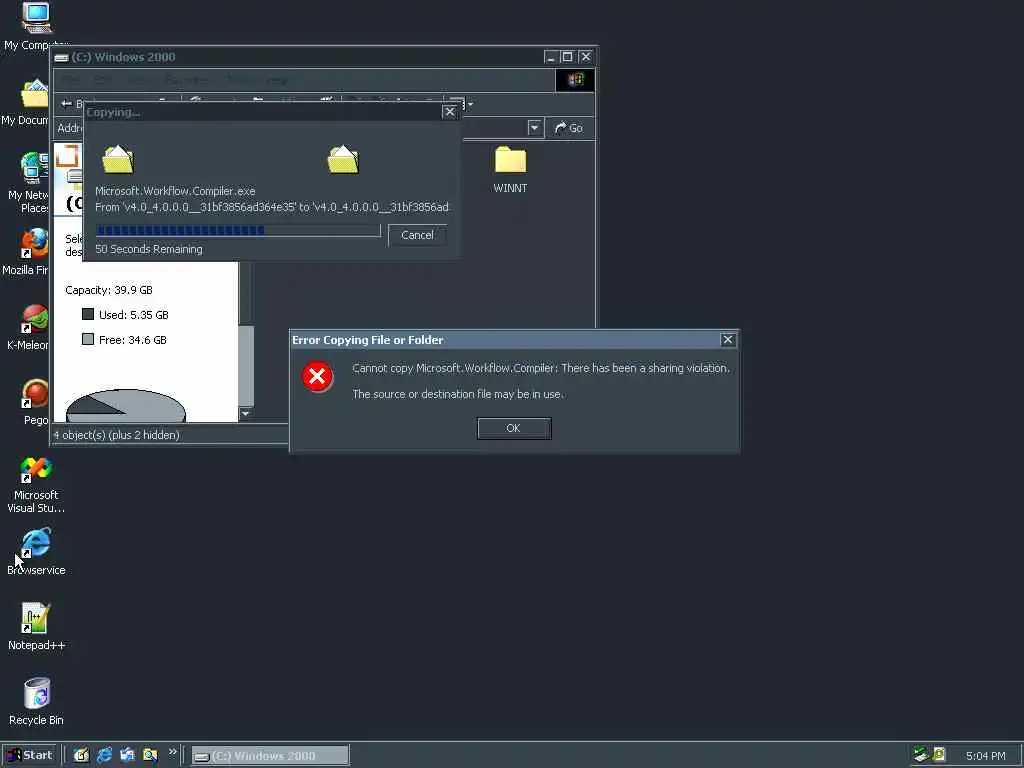Click the Internet Explorer quick launch icon
This screenshot has height=768, width=1024.
coord(104,755)
